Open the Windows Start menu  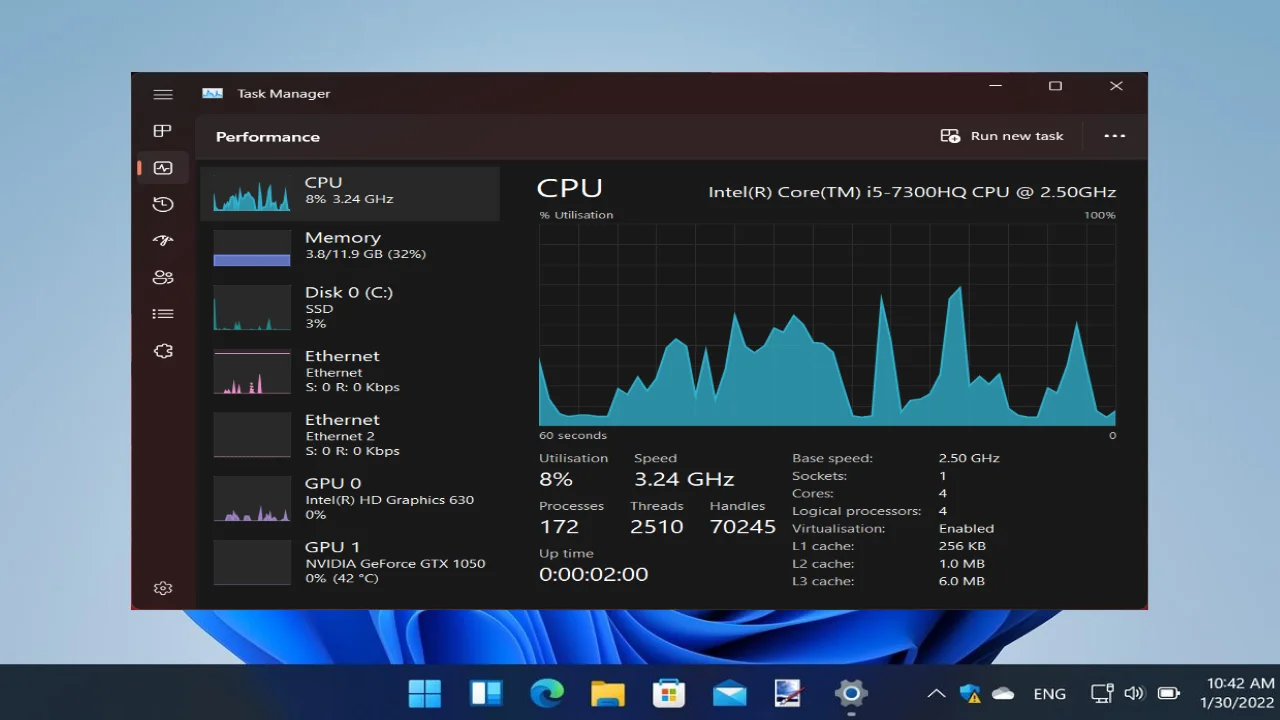[425, 693]
